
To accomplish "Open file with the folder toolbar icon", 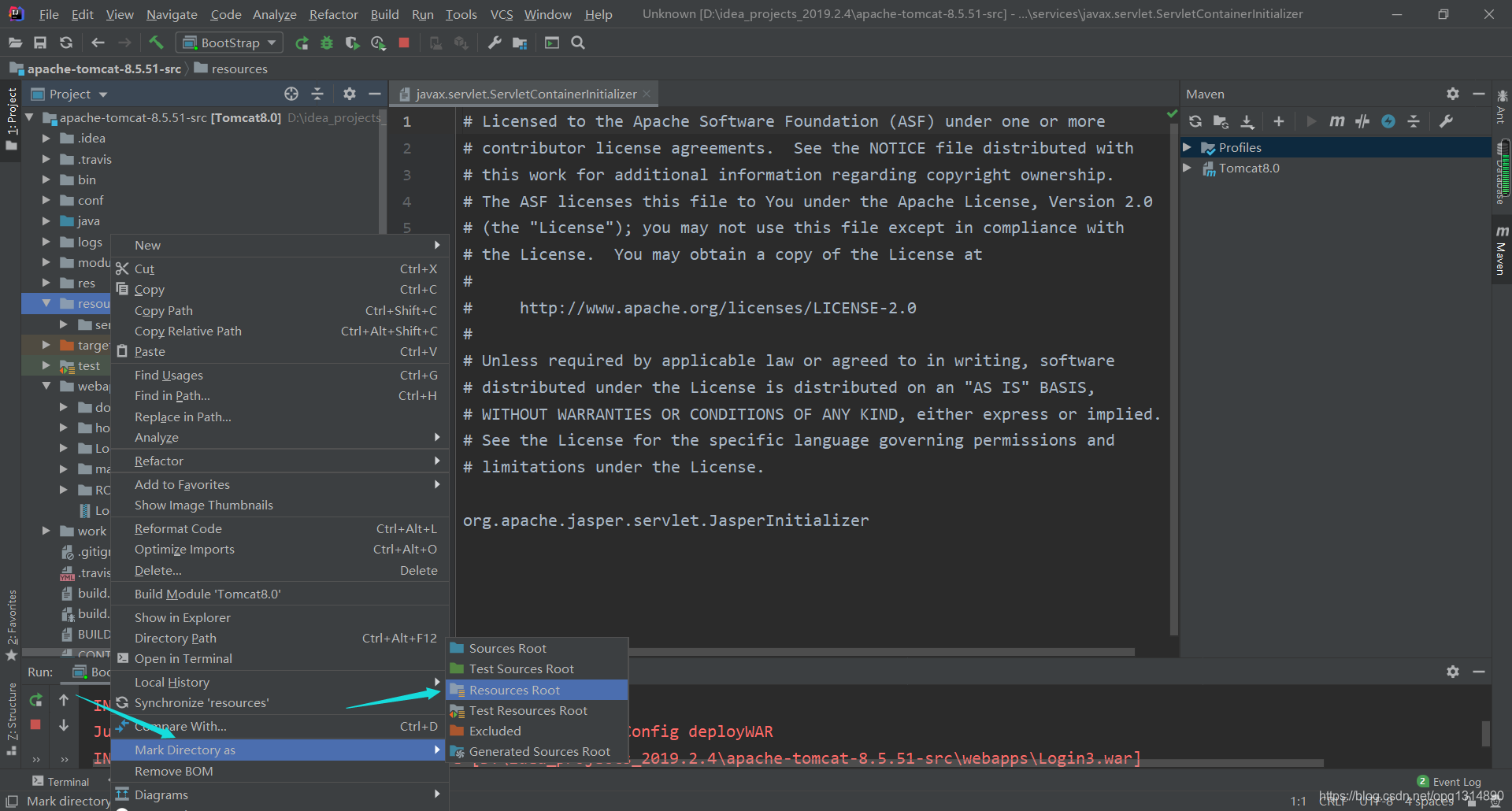I will pos(15,43).
